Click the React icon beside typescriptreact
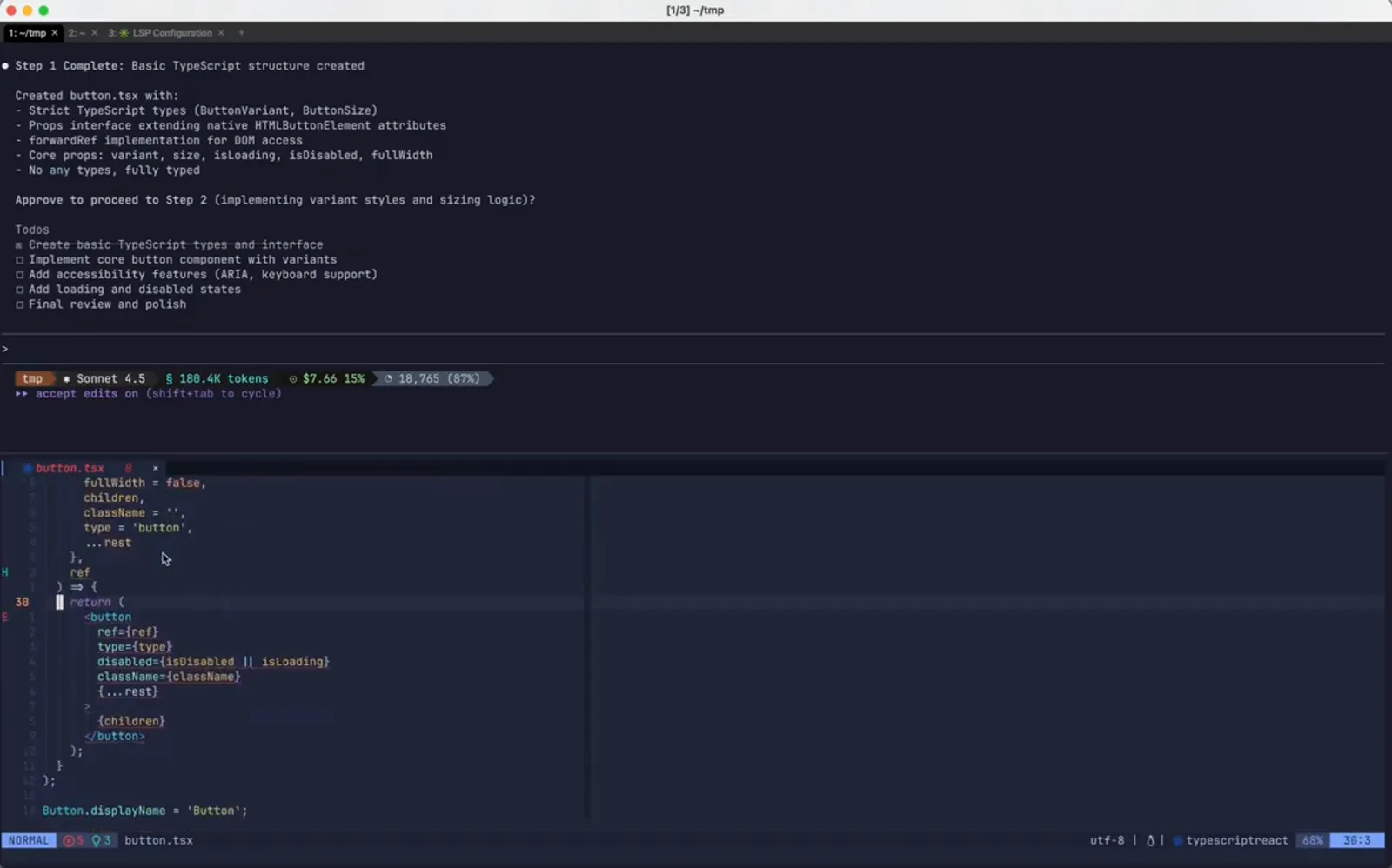The width and height of the screenshot is (1392, 868). click(x=1178, y=840)
